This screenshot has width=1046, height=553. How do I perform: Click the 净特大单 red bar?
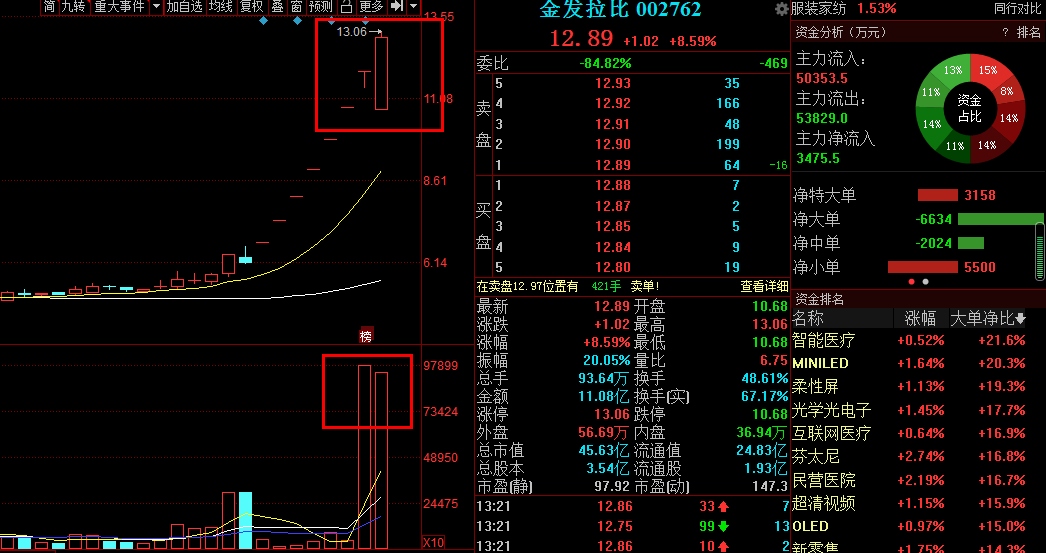[938, 195]
